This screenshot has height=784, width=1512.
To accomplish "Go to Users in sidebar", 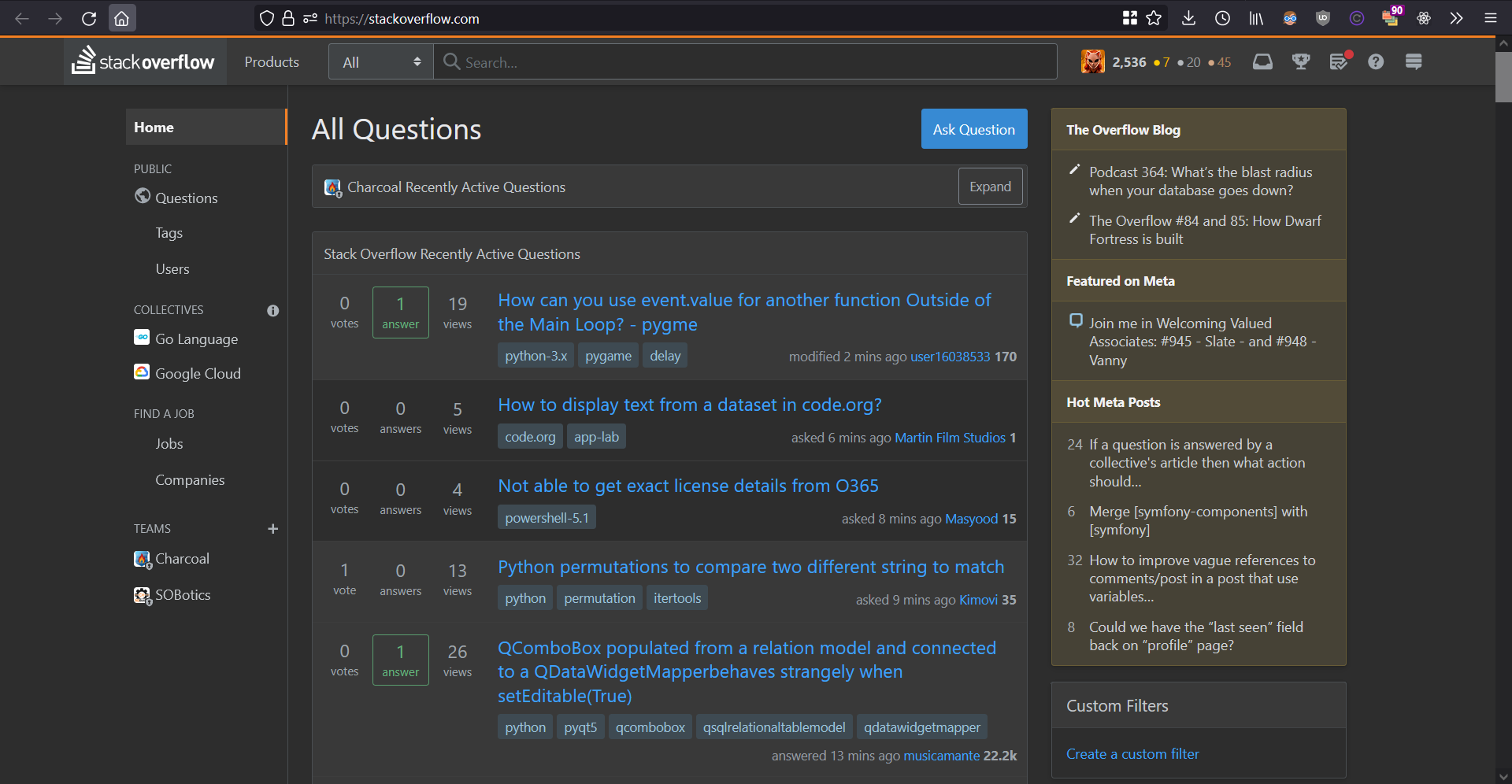I will (172, 269).
